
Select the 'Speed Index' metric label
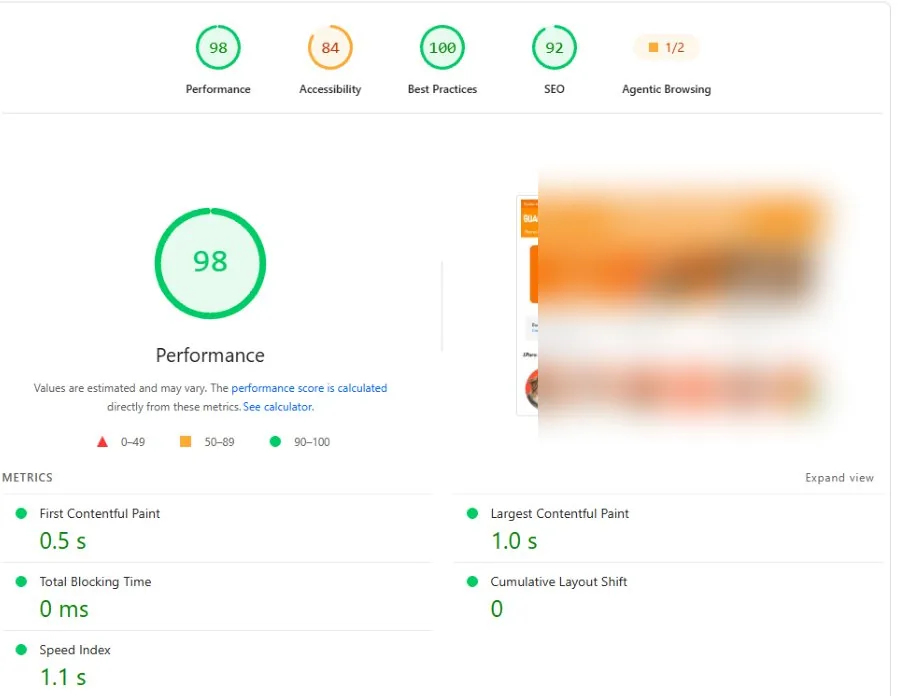[x=75, y=650]
